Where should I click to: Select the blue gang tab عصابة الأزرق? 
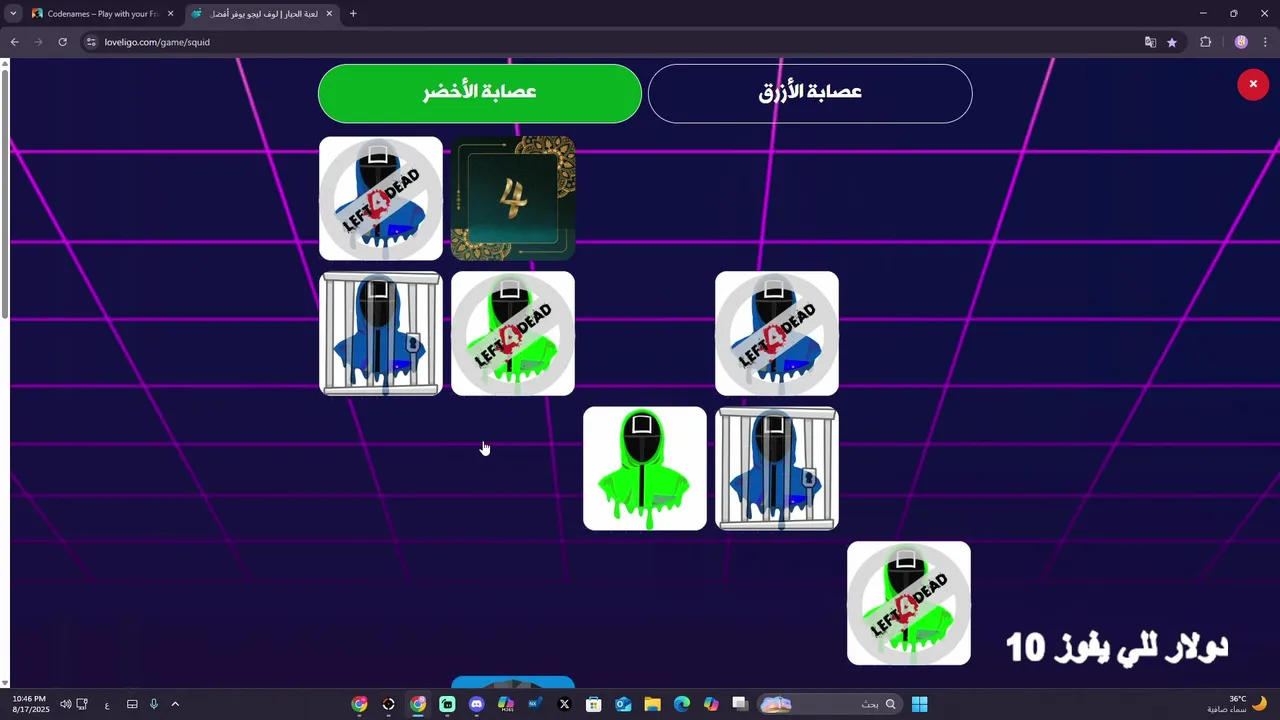810,93
